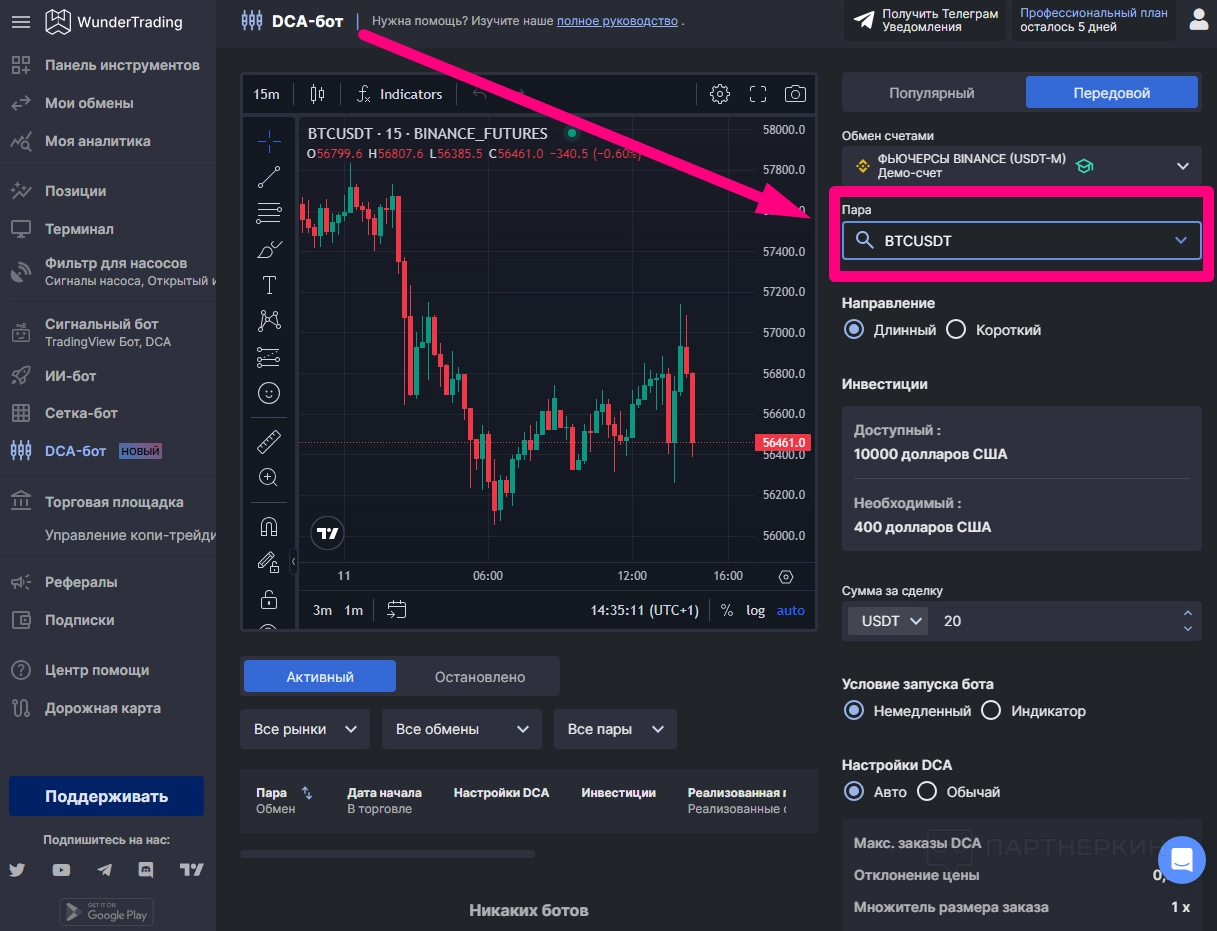Show the Активный bots tab
Screen dimensions: 1217x931
click(x=320, y=677)
